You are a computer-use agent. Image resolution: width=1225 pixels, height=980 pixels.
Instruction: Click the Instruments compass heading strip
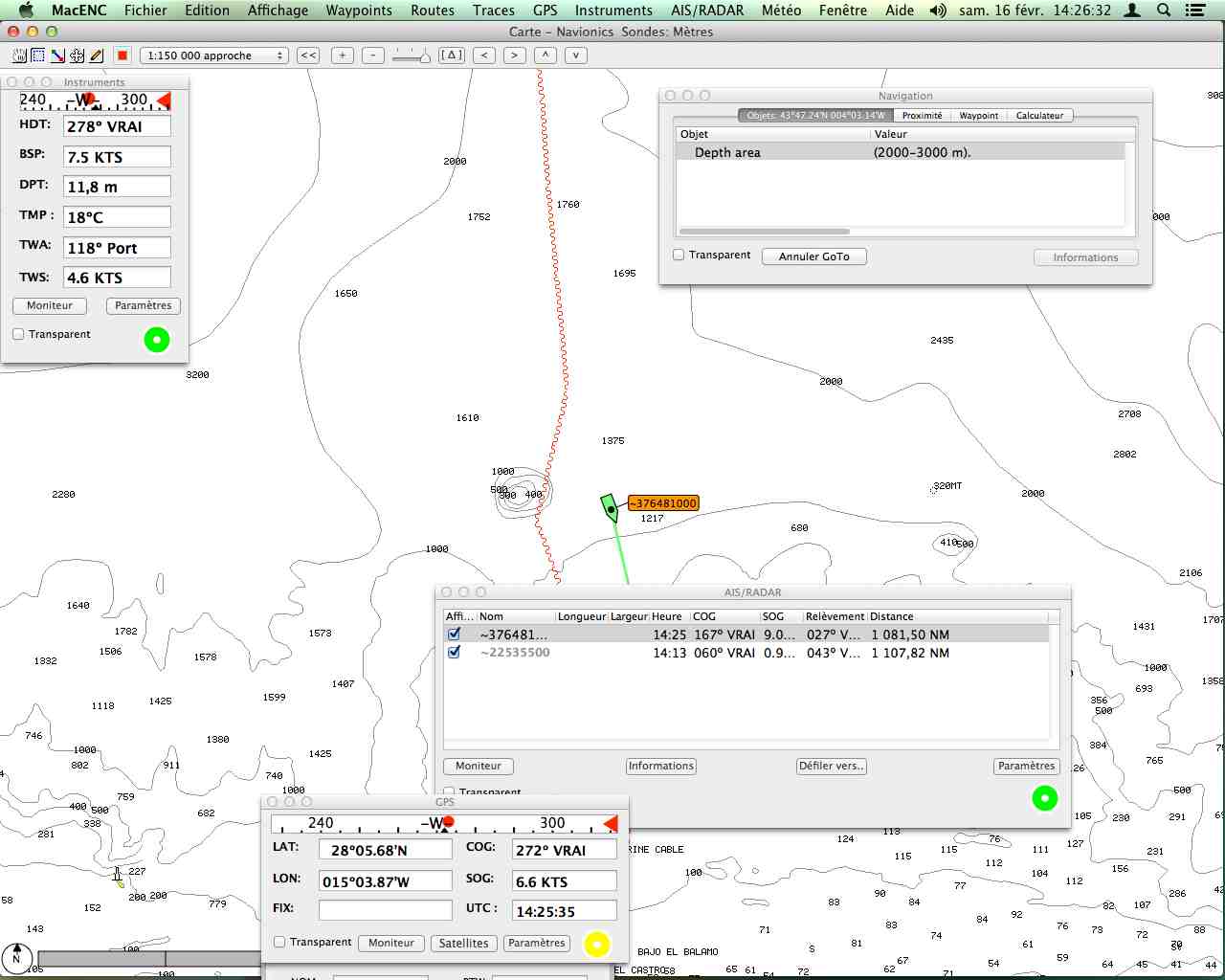pos(96,100)
